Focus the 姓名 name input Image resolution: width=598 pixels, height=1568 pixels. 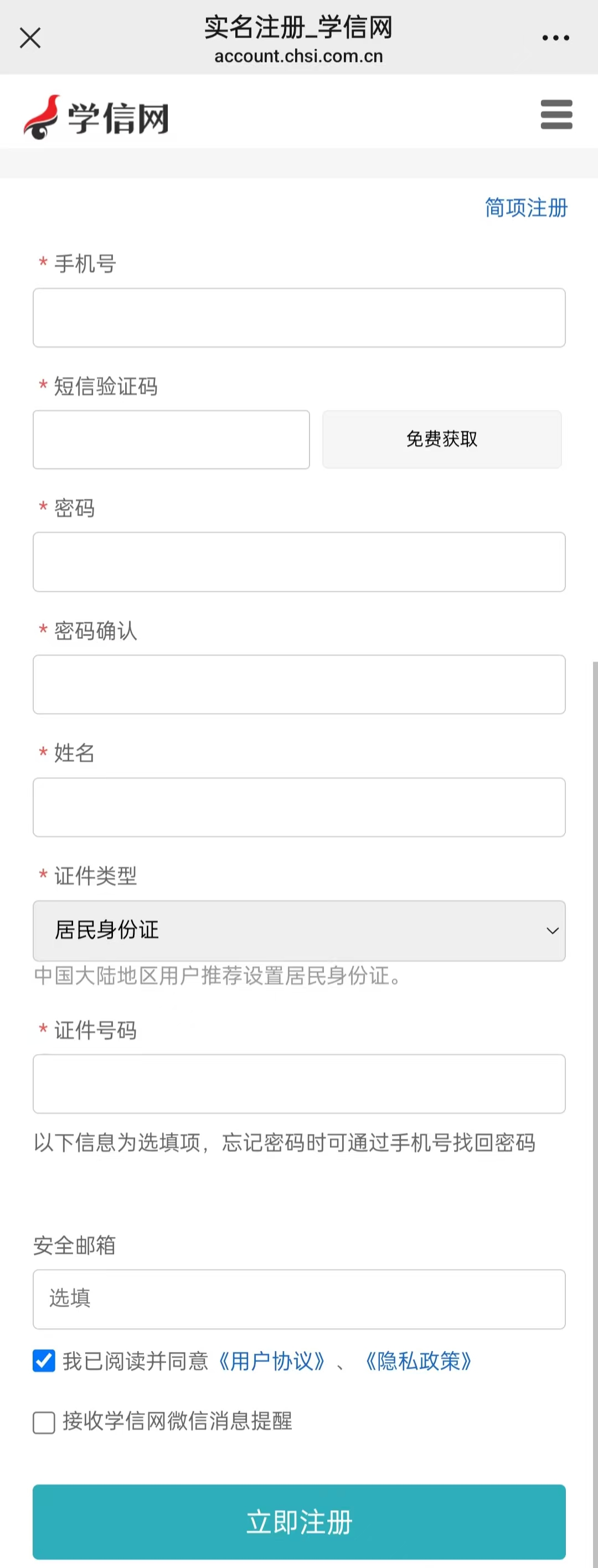(299, 807)
